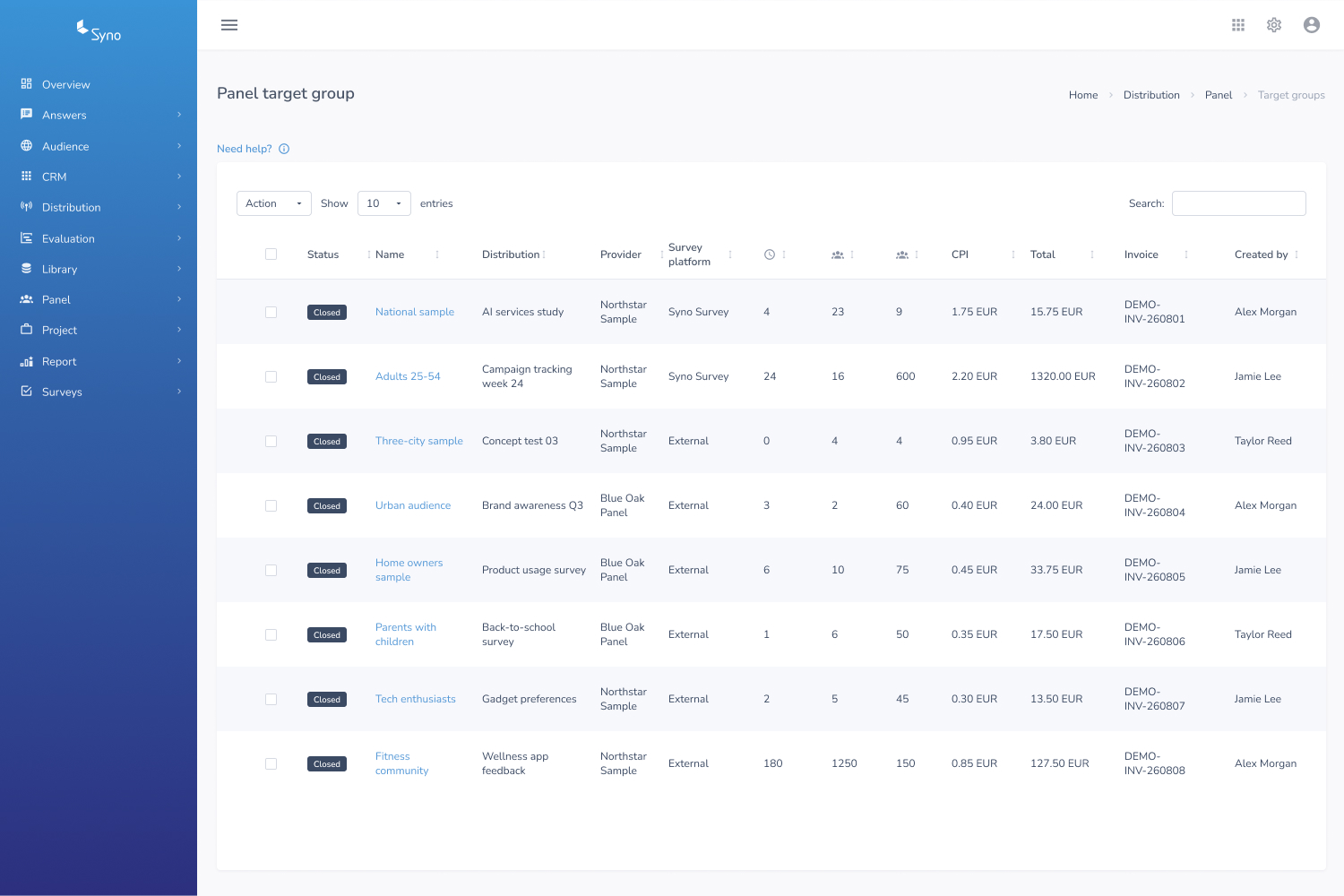Expand the Answers sidebar chevron

coord(179,115)
